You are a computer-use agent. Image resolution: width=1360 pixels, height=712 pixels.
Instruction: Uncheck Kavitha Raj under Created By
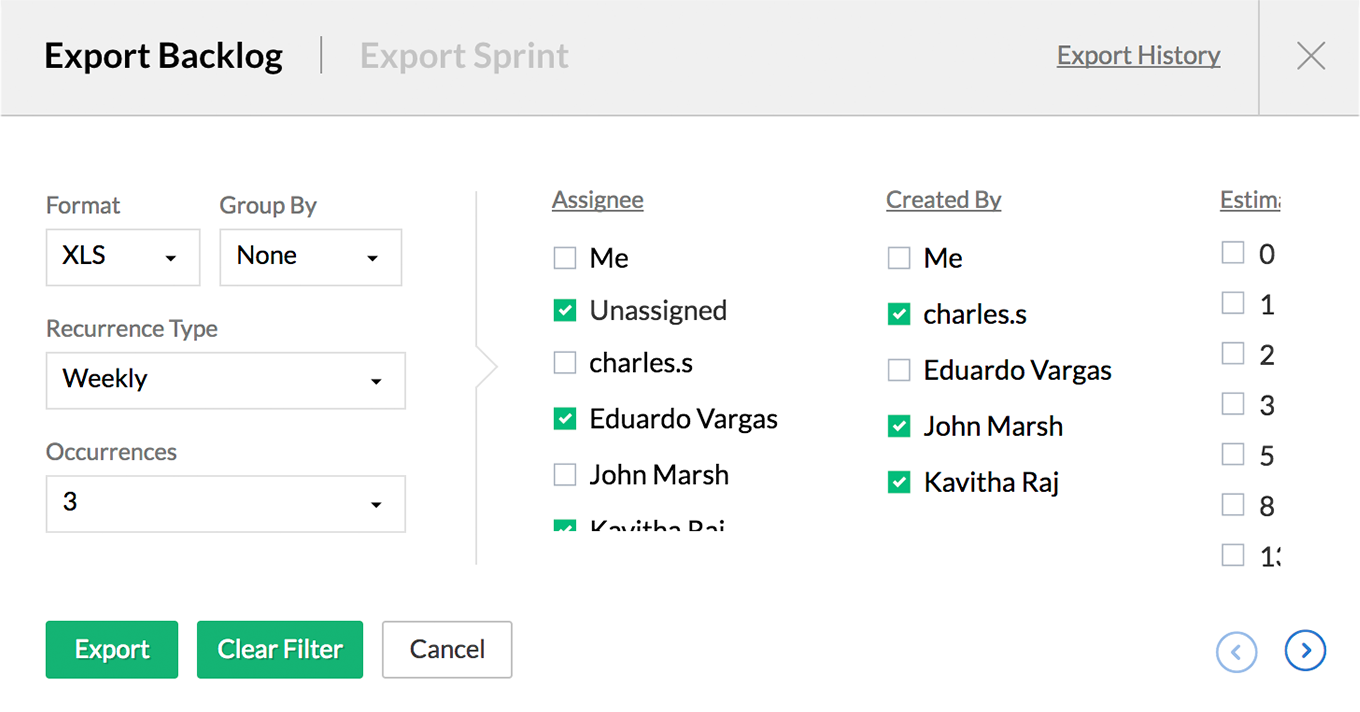click(x=899, y=483)
